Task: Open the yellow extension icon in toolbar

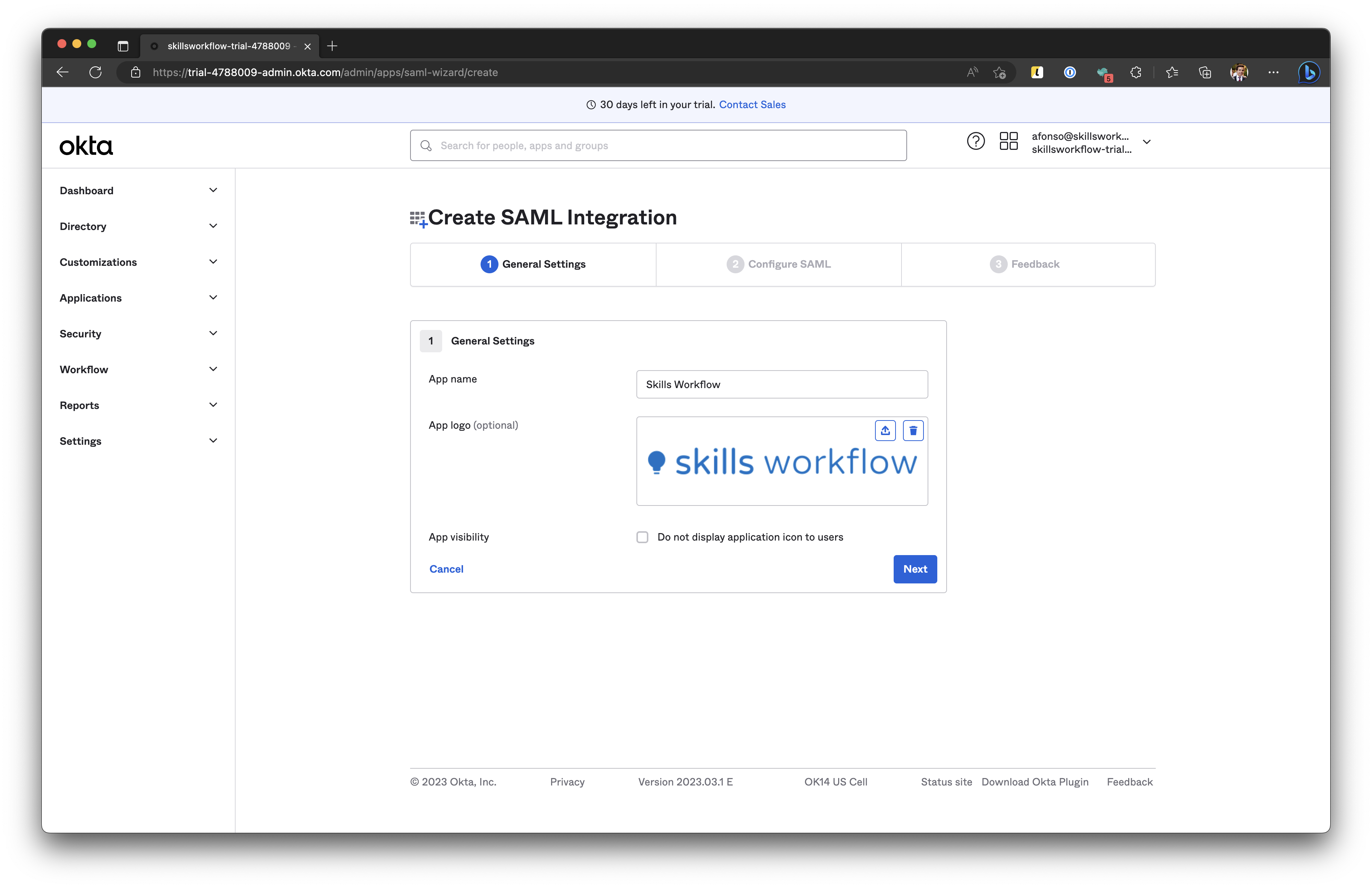Action: (1036, 72)
